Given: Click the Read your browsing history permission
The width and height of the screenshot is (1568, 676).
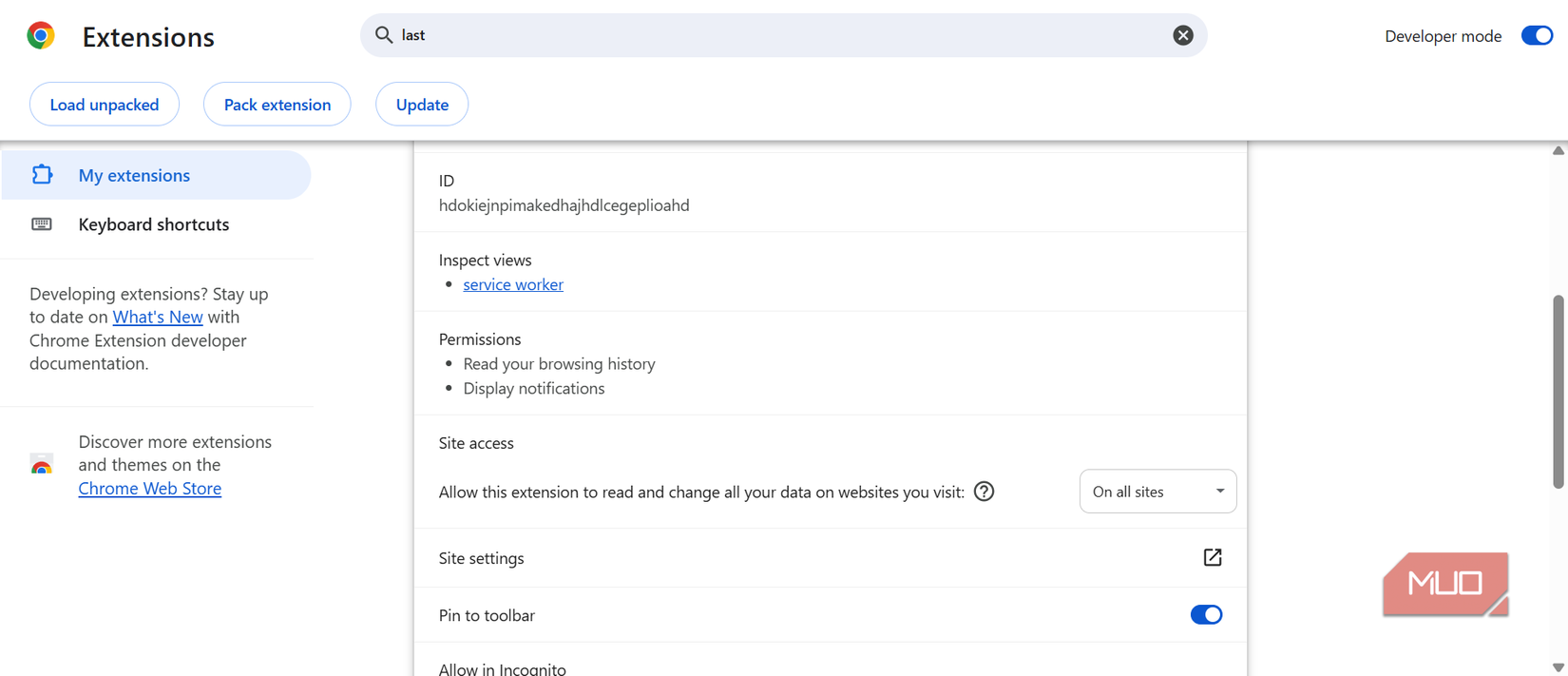Looking at the screenshot, I should [559, 364].
